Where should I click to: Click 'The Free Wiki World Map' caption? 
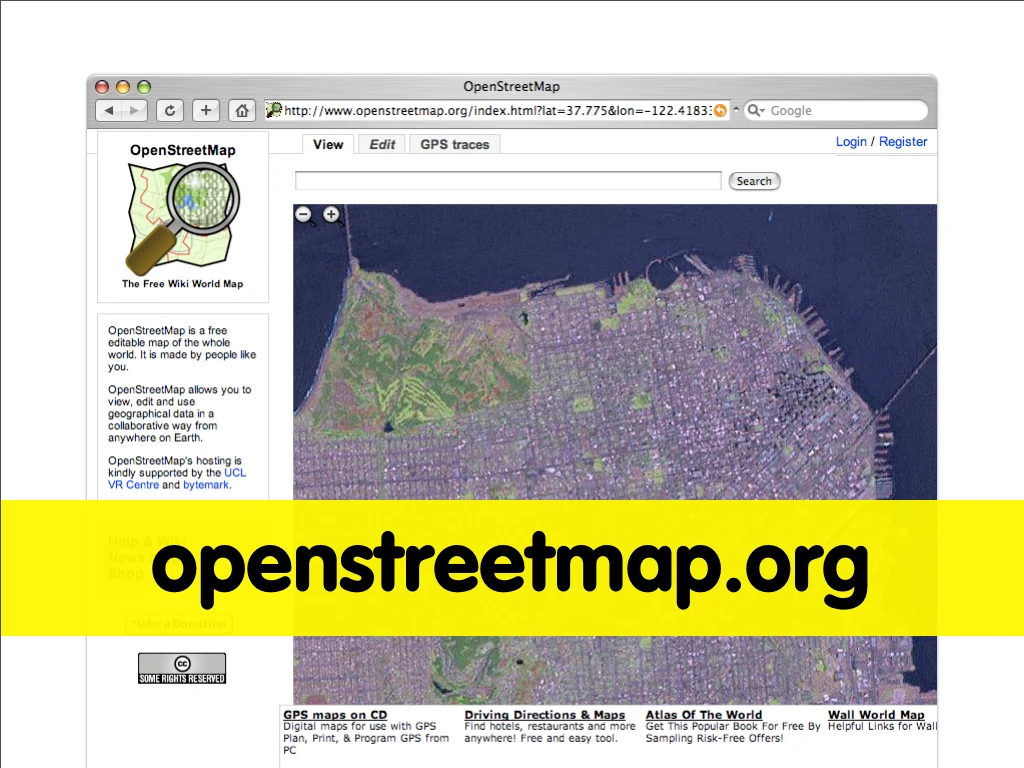pyautogui.click(x=183, y=284)
